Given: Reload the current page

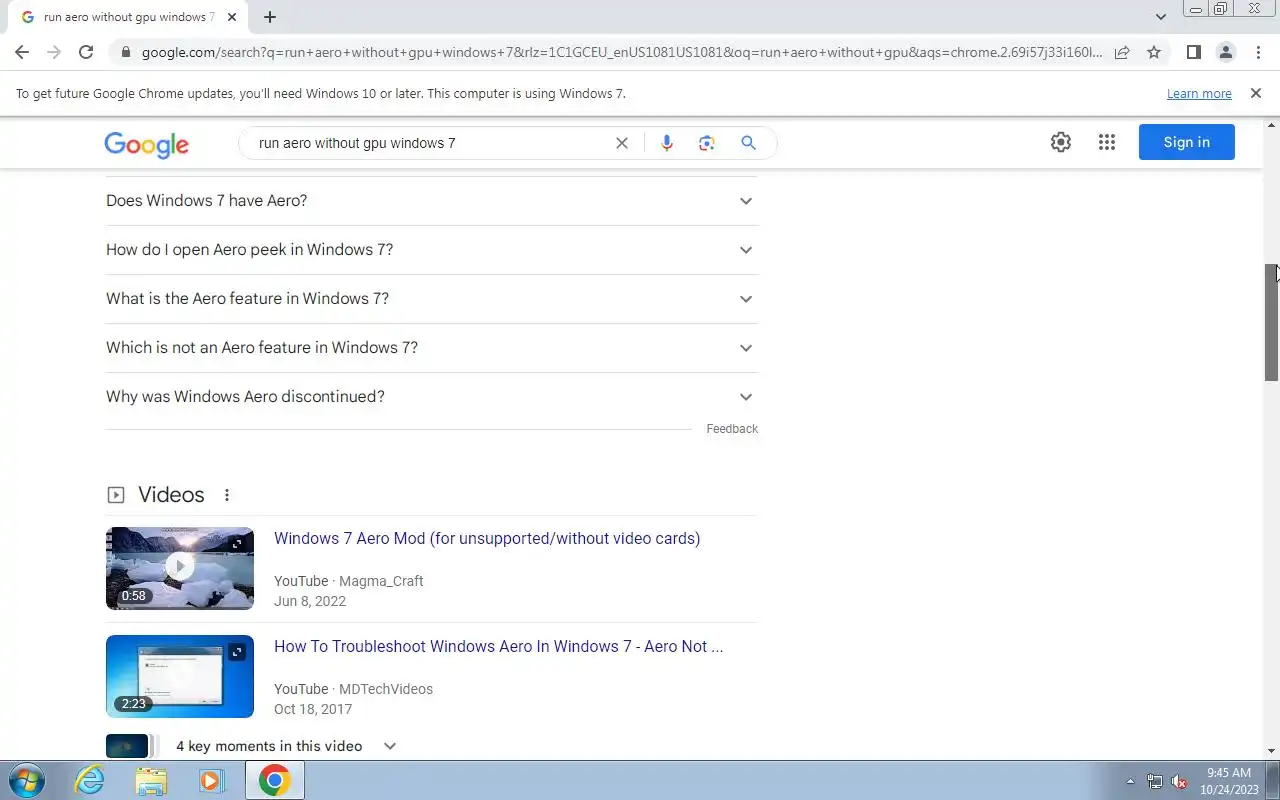Looking at the screenshot, I should point(86,52).
